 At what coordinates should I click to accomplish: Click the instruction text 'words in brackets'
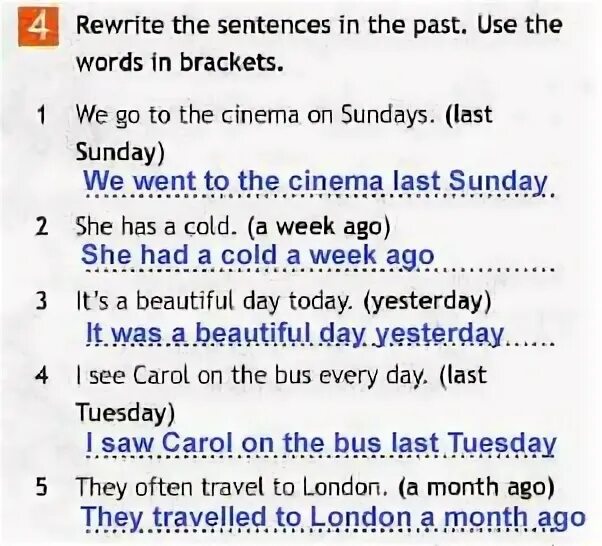coord(179,62)
